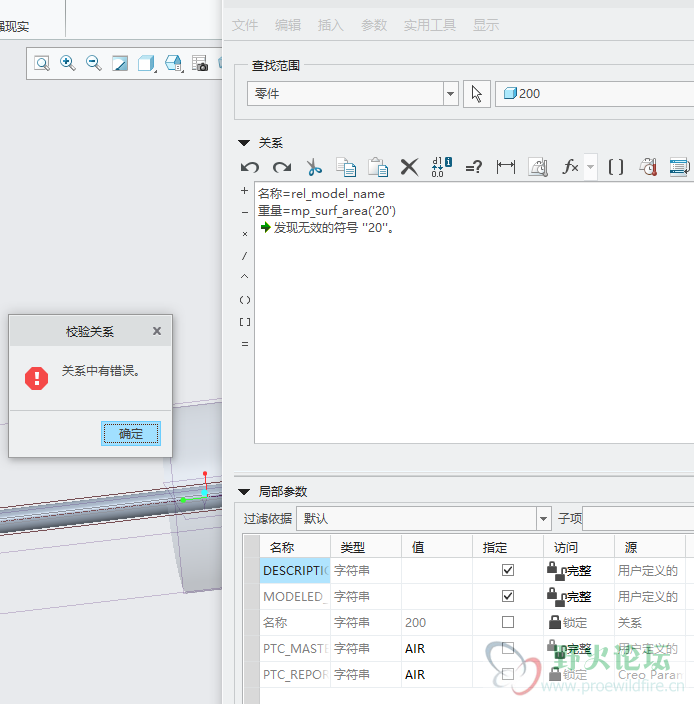Cut selected relation text with scissors
Image resolution: width=694 pixels, height=704 pixels.
point(314,167)
